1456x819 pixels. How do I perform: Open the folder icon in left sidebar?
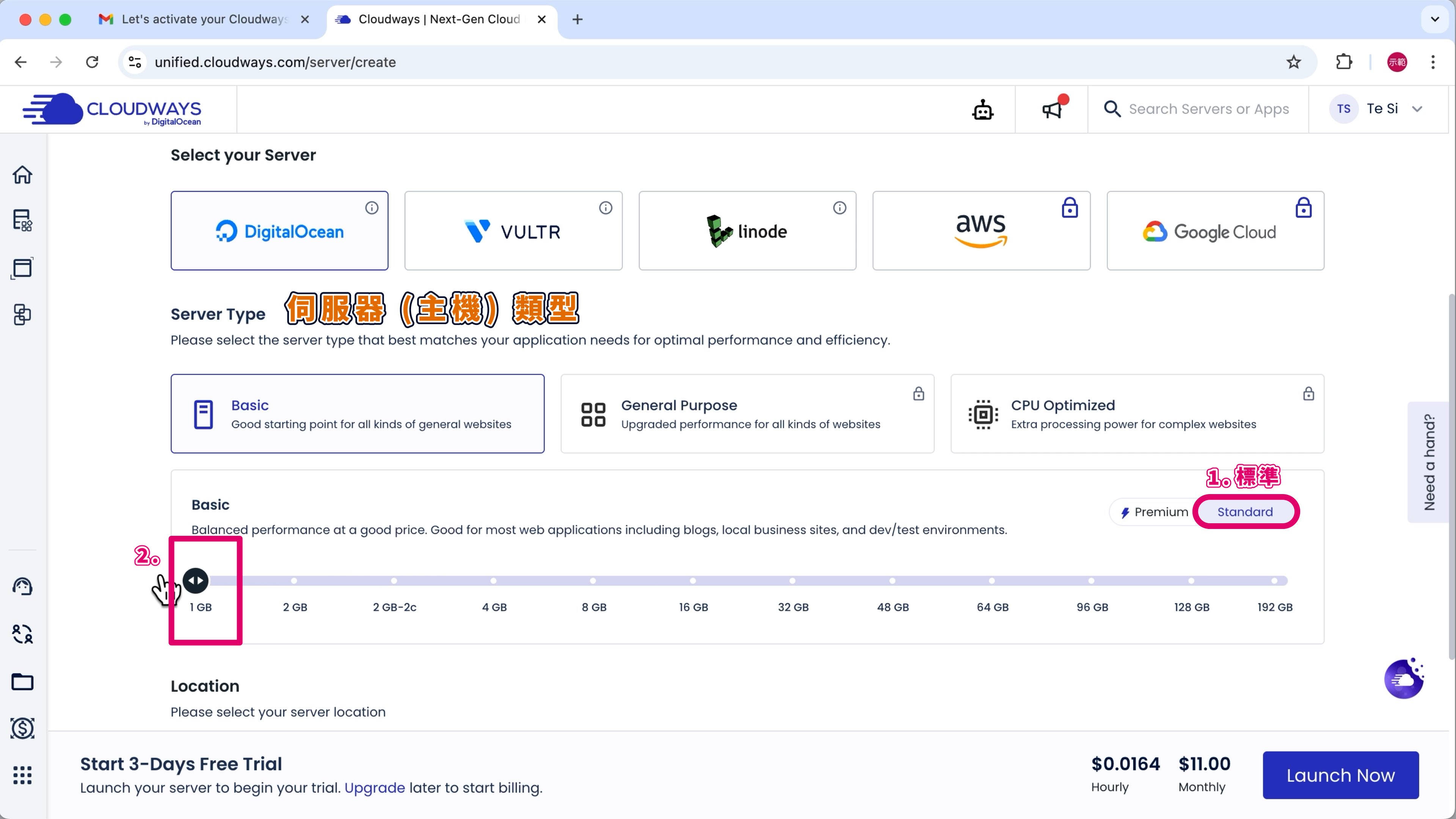[x=23, y=682]
